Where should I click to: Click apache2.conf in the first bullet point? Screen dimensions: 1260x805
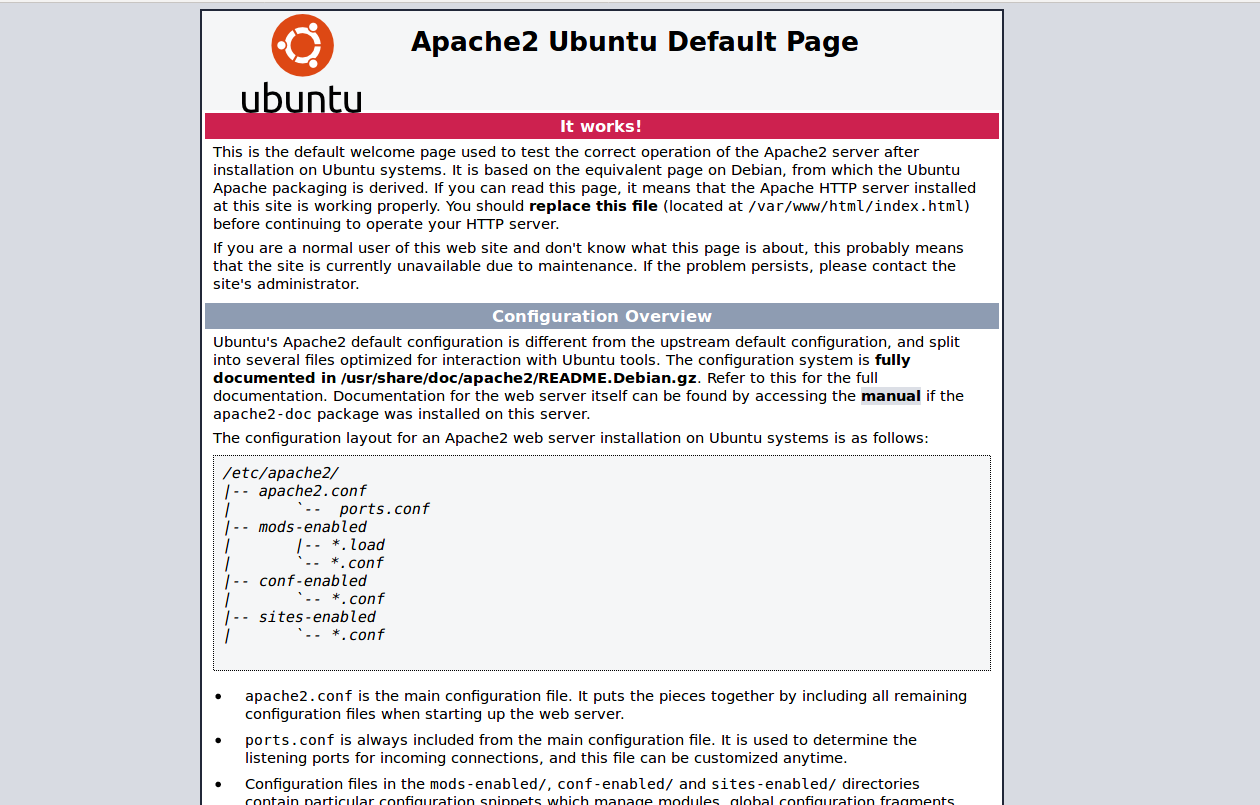click(299, 696)
